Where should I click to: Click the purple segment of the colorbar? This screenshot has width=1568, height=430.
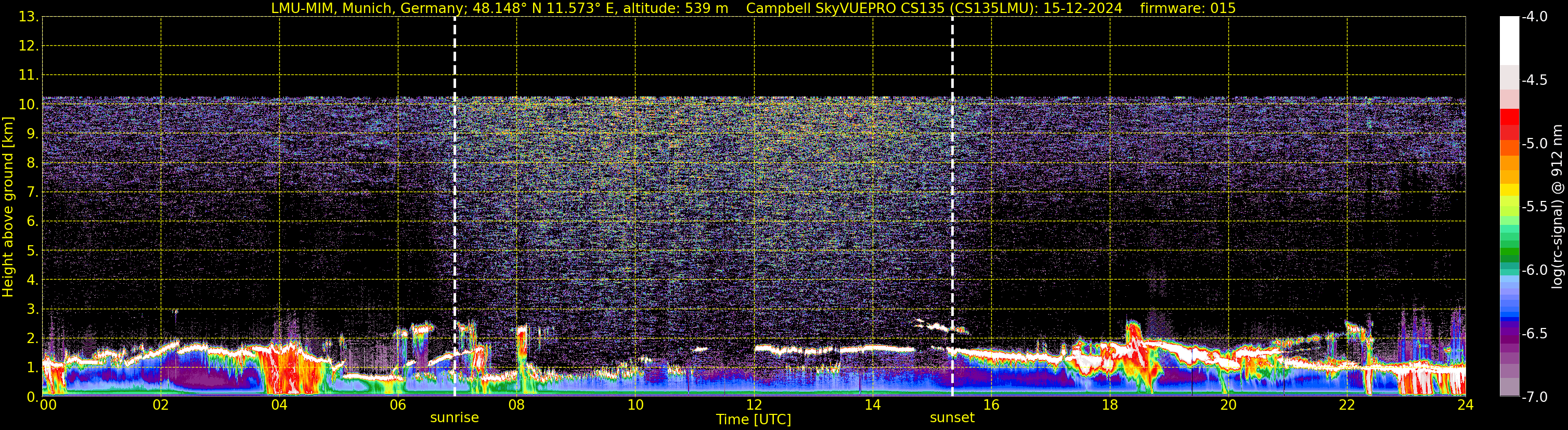1509,333
